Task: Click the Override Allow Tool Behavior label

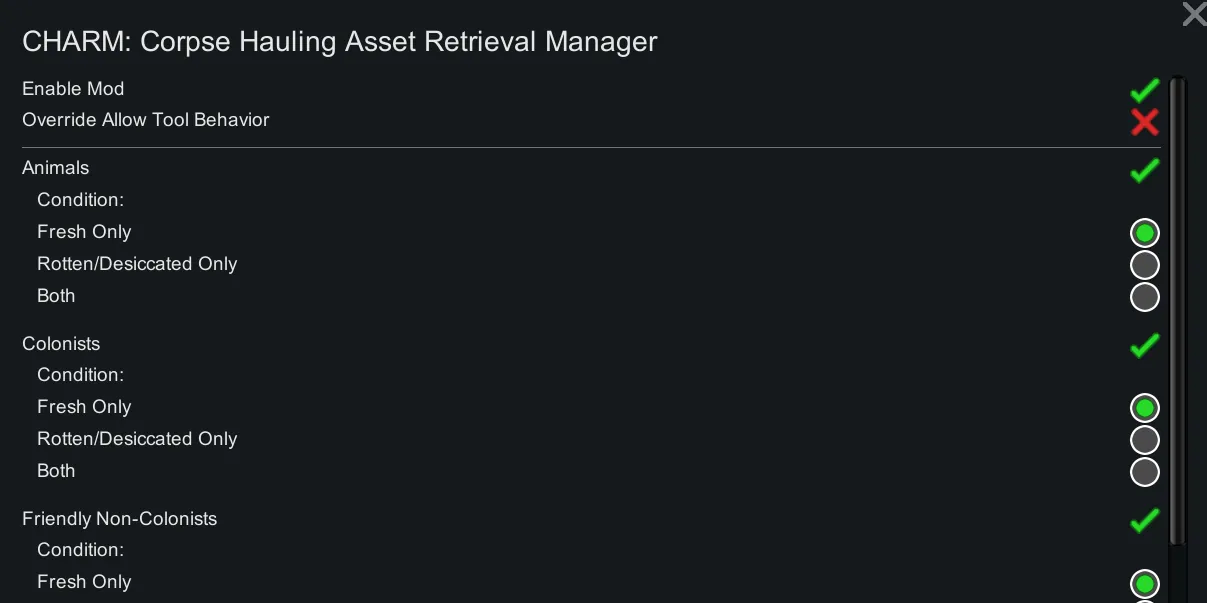Action: point(146,120)
